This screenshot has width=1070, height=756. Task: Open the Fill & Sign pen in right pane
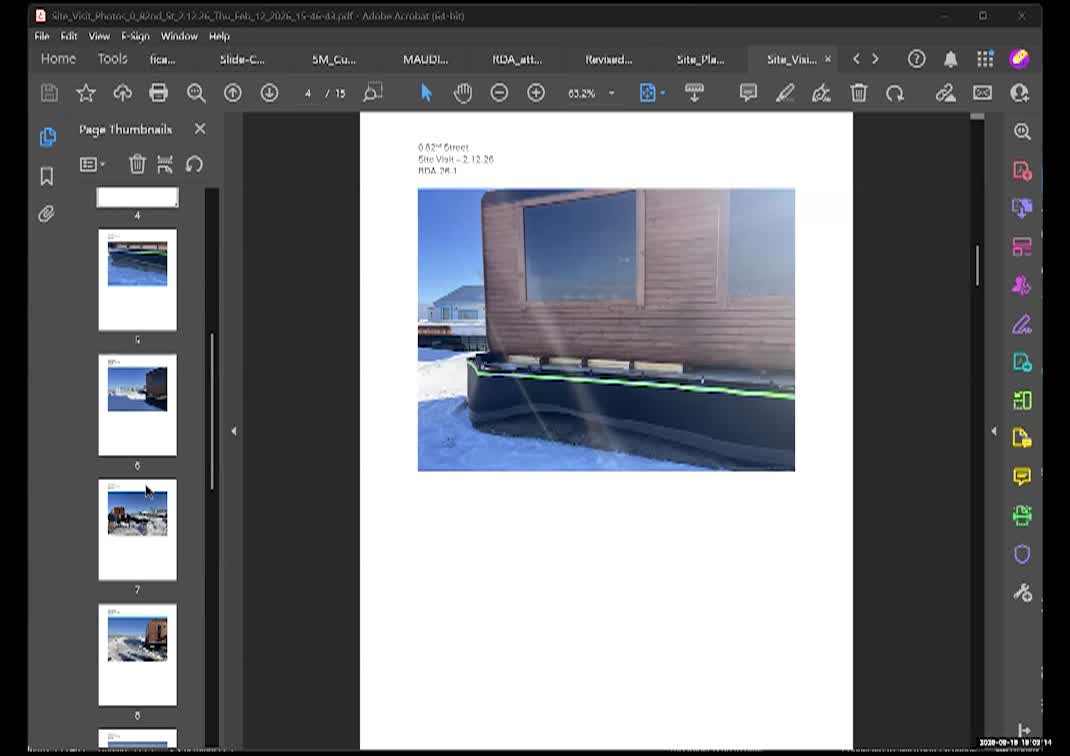1022,325
